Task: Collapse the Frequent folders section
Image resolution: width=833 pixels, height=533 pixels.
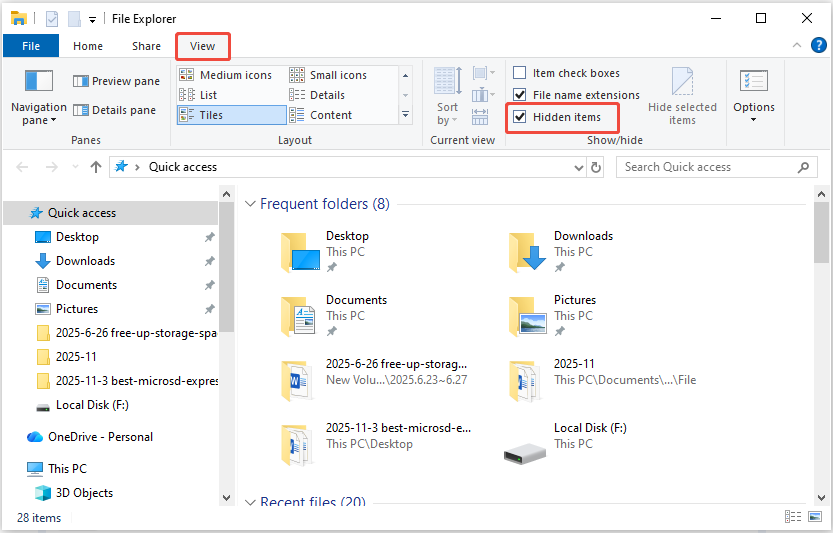Action: tap(250, 204)
